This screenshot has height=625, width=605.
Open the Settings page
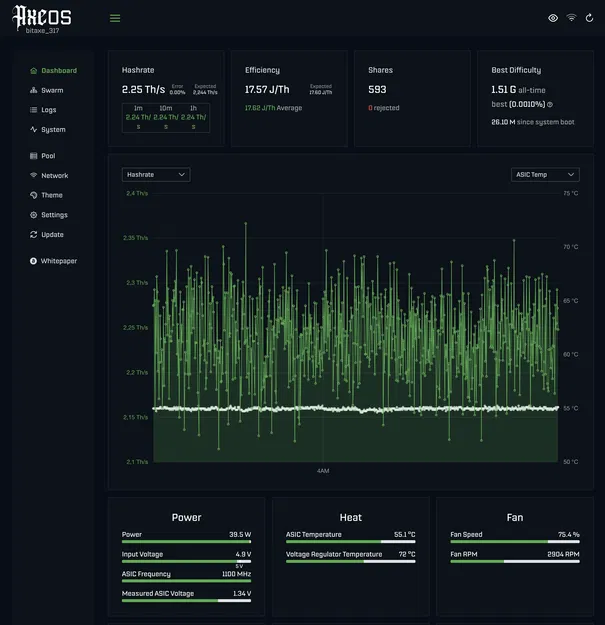pyautogui.click(x=54, y=215)
